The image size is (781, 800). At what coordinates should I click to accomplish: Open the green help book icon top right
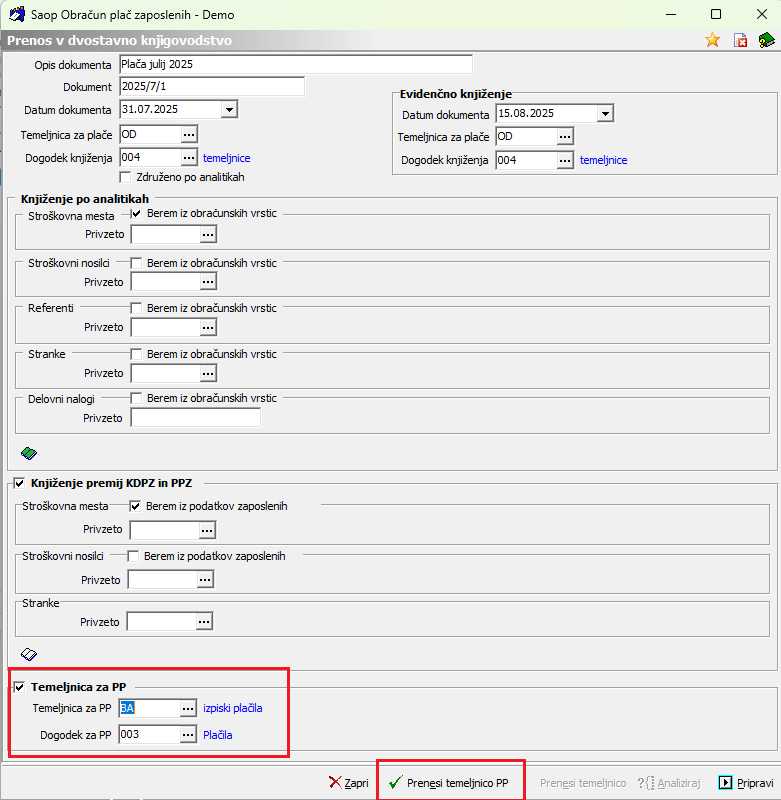(x=766, y=40)
